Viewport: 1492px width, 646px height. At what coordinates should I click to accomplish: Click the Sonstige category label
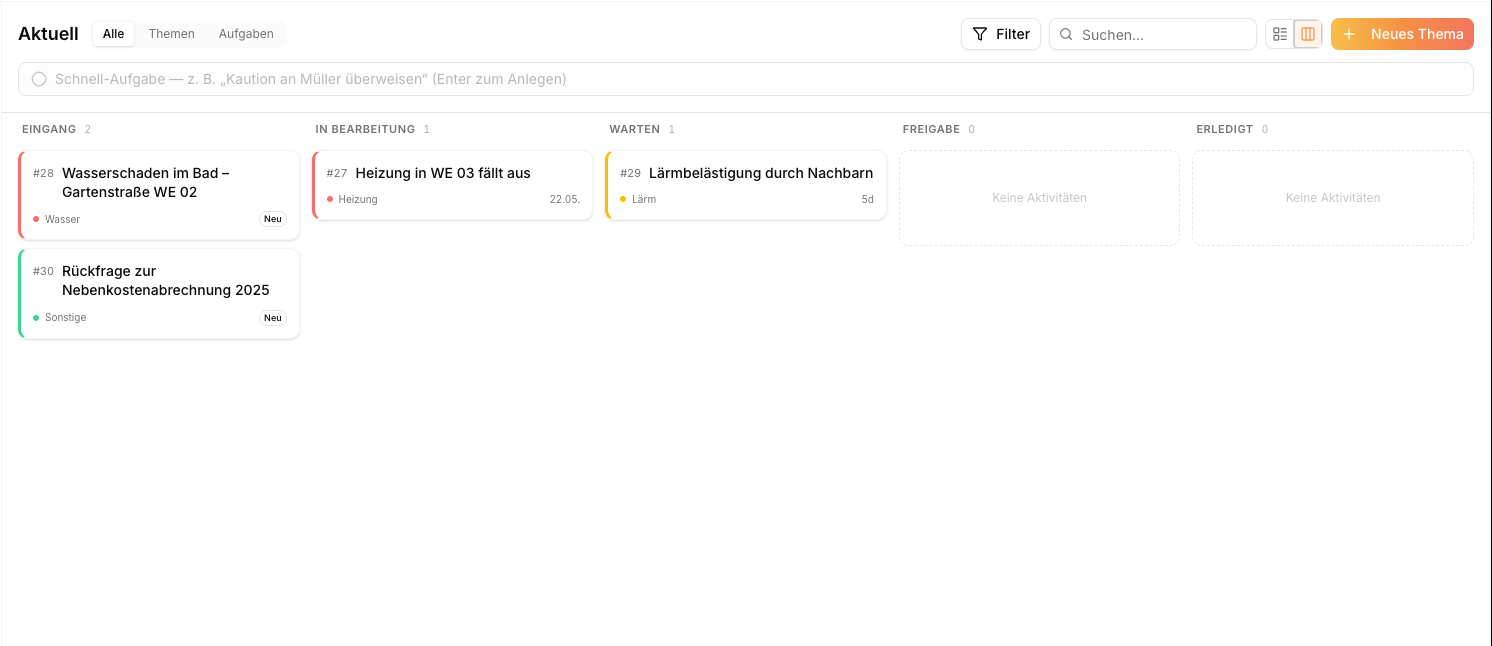point(66,317)
